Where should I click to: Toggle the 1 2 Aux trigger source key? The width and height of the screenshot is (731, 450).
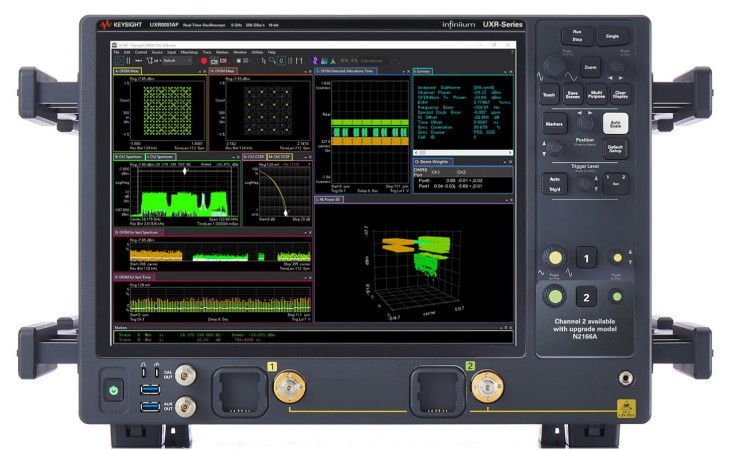[x=615, y=183]
